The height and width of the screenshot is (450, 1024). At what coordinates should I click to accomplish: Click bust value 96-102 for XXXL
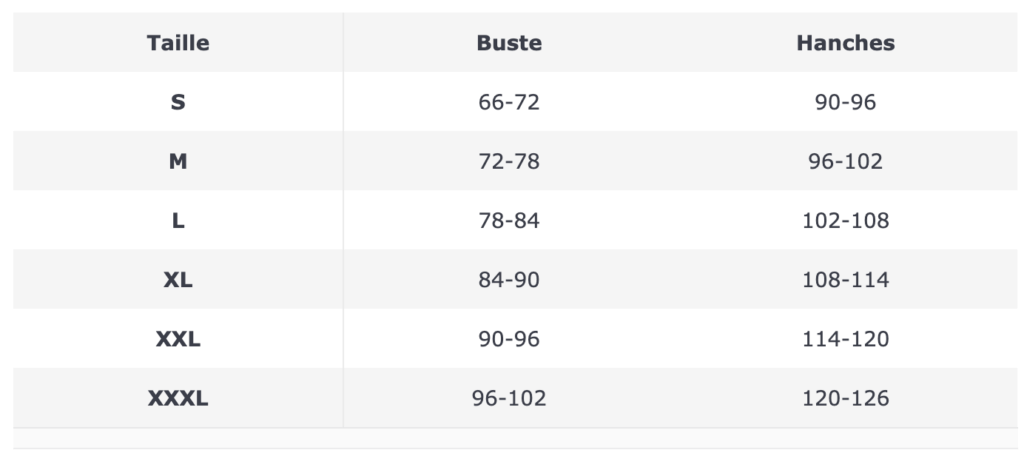click(509, 398)
